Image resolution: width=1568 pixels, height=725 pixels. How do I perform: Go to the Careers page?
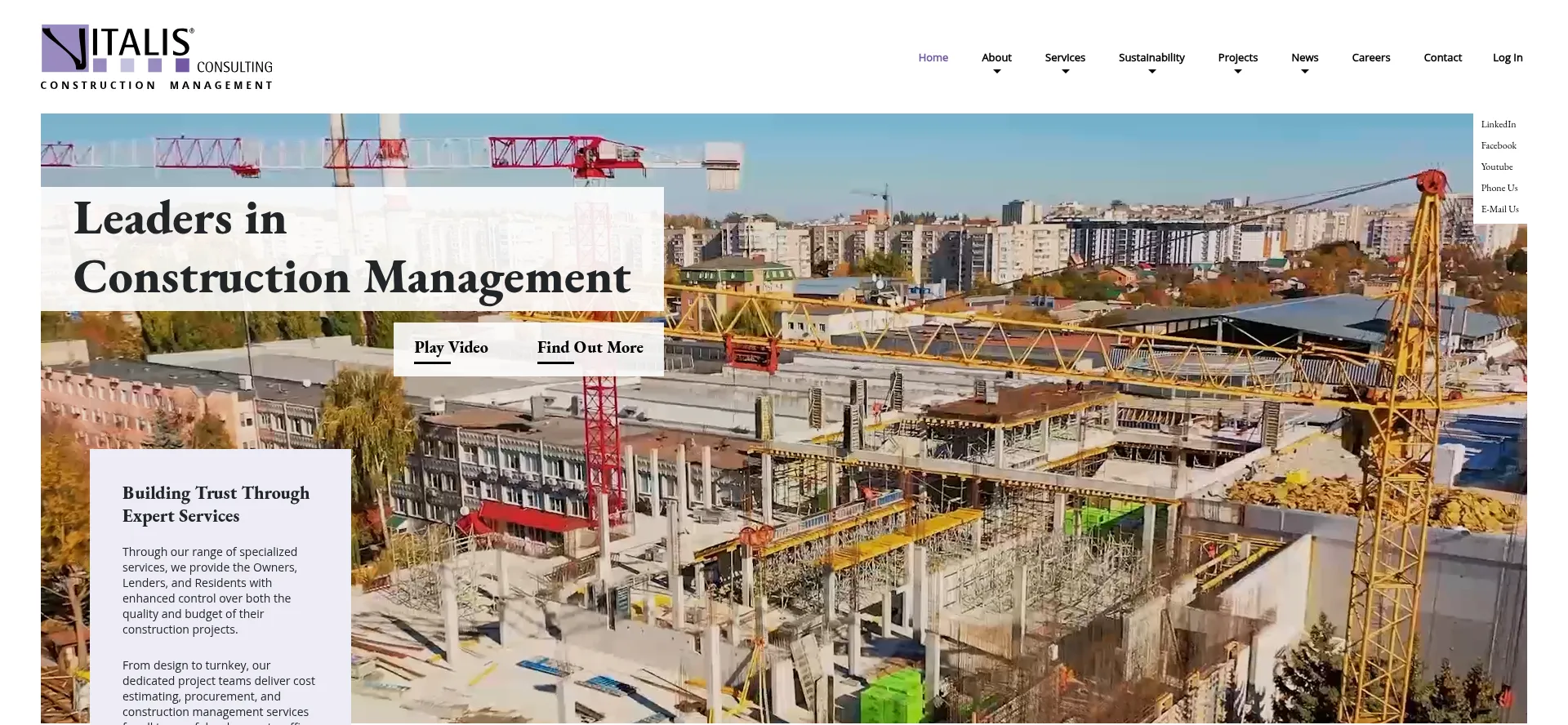[x=1370, y=57]
